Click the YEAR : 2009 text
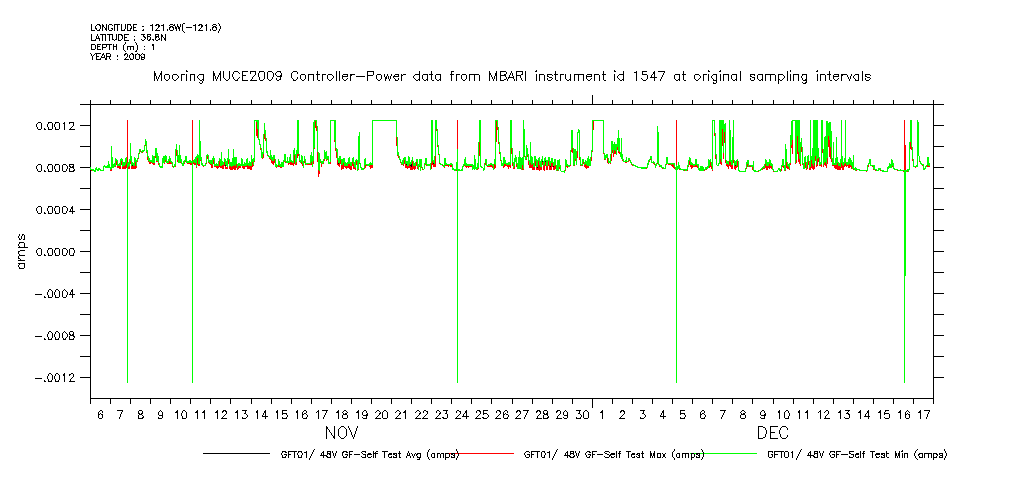The width and height of the screenshot is (1009, 504). click(x=118, y=57)
